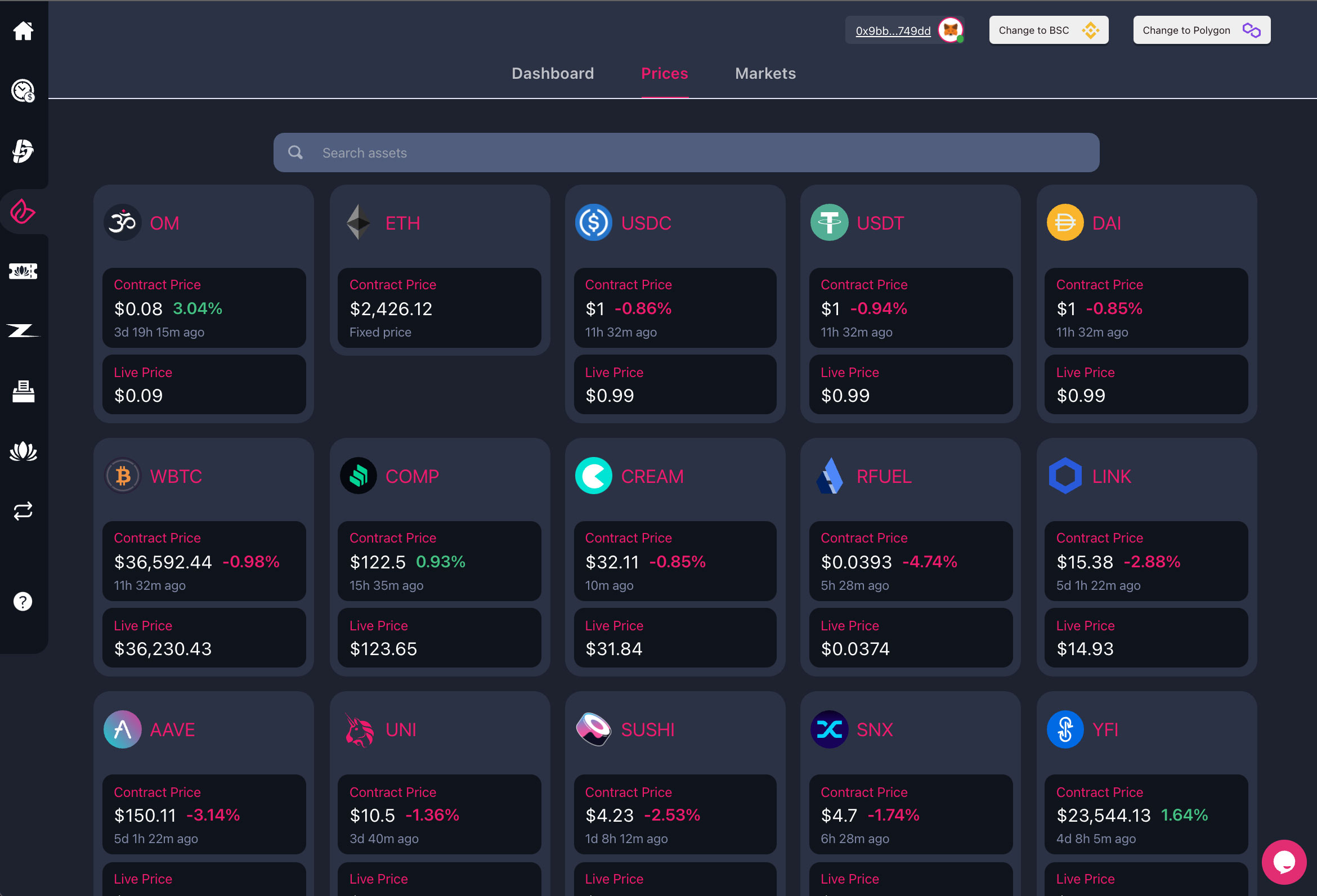1317x896 pixels.
Task: Click the USDT asset name
Action: pos(880,223)
